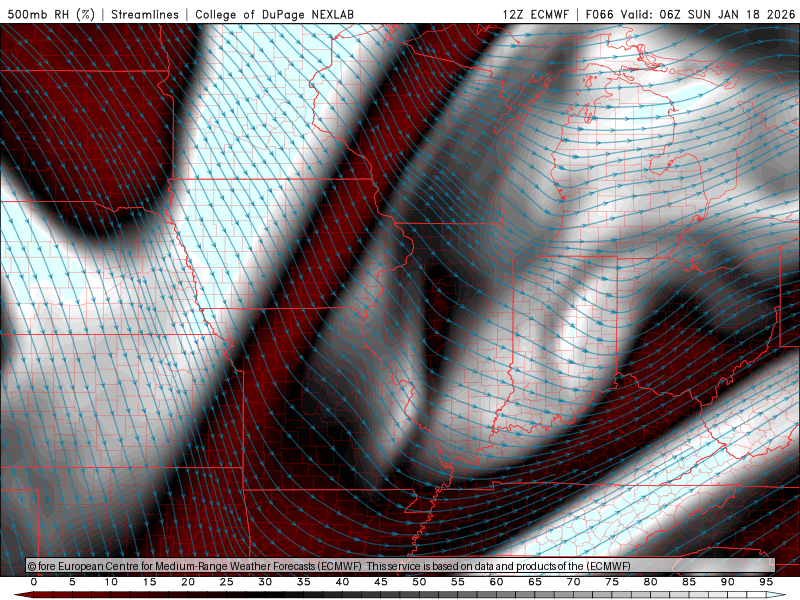Click the "15" value on the color scale
This screenshot has height=600, width=800.
coord(149,582)
